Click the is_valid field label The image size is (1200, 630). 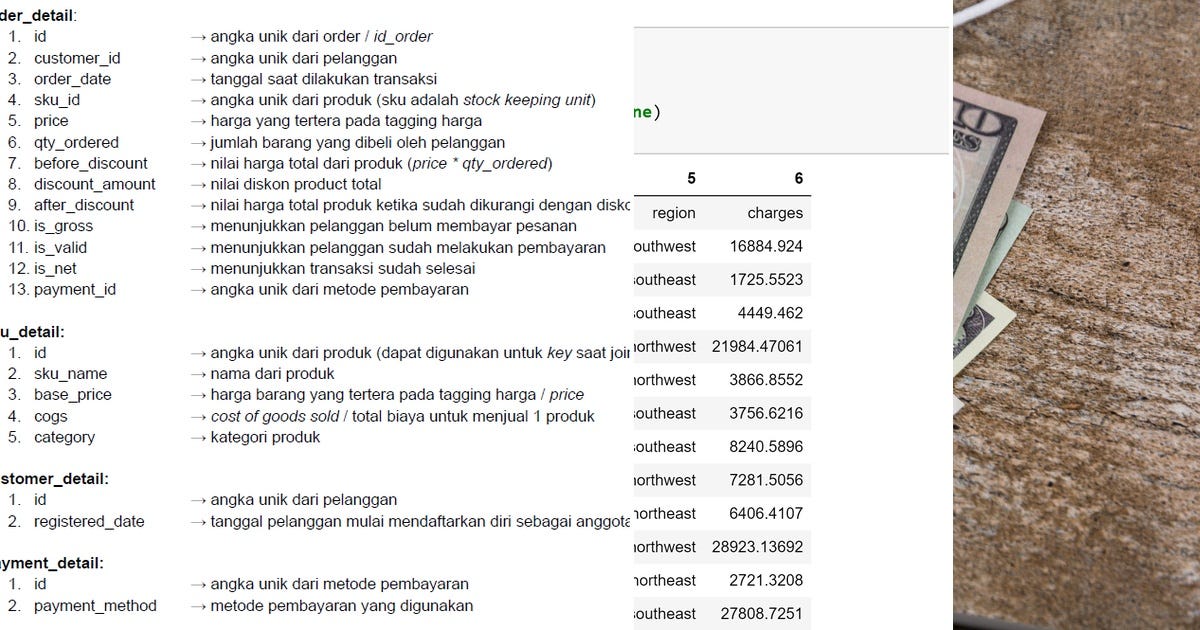(x=62, y=247)
